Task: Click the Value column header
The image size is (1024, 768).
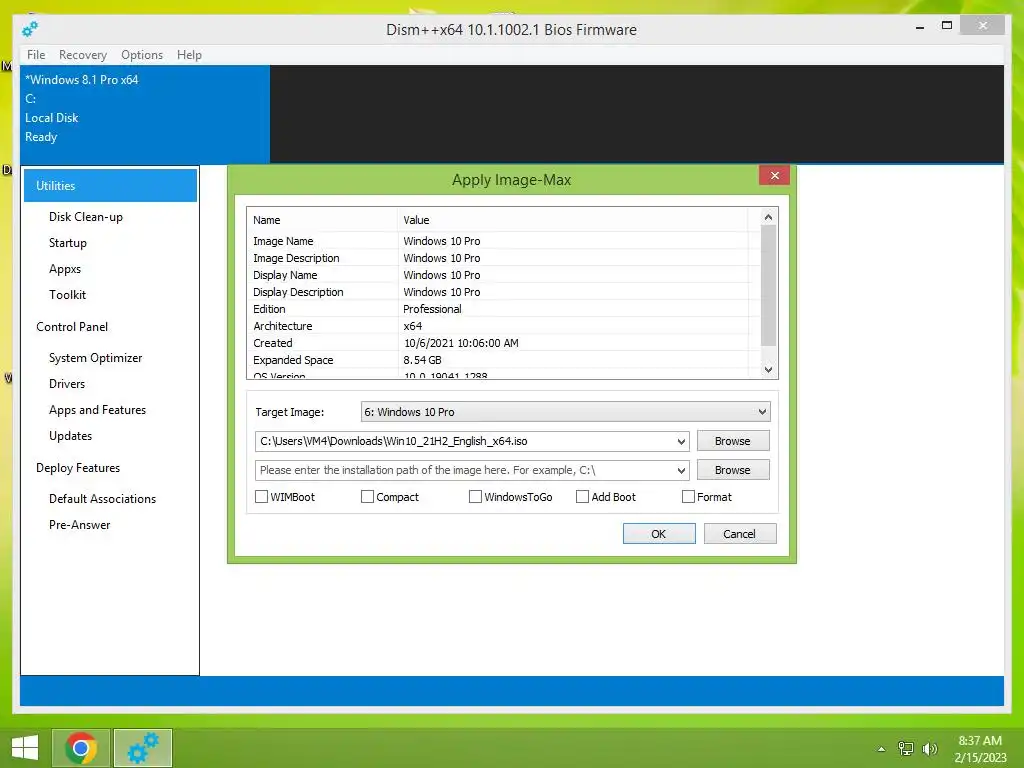Action: coord(573,220)
